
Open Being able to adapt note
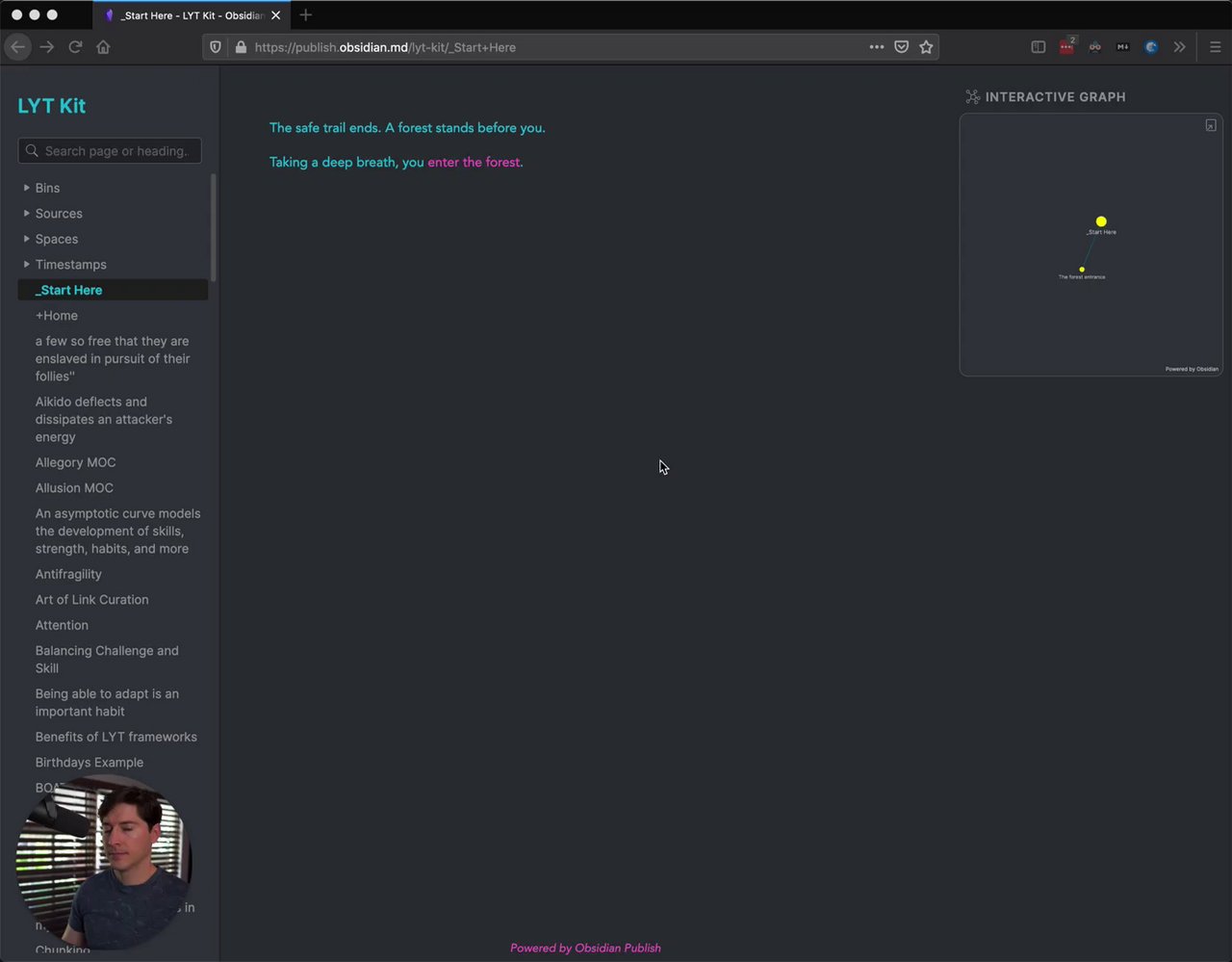(x=107, y=702)
